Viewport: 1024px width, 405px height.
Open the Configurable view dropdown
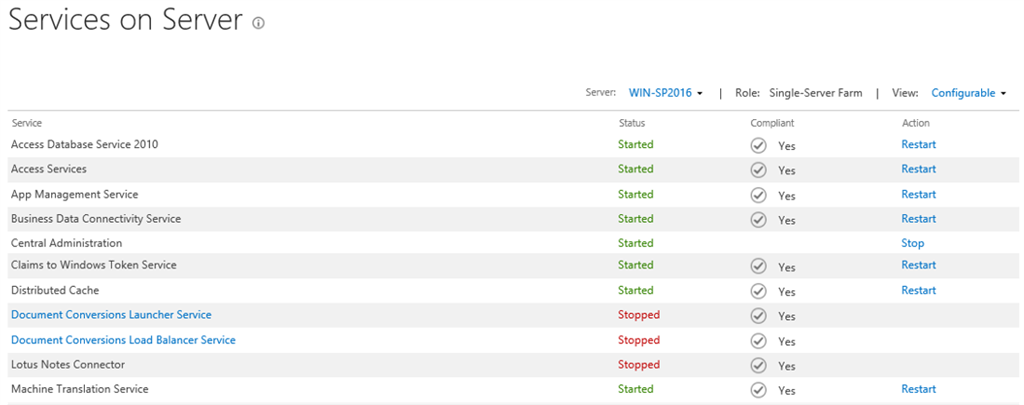point(968,93)
